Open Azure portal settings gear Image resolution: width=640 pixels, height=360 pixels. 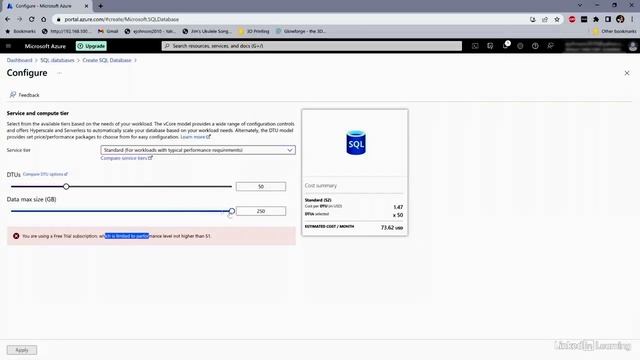[520, 46]
